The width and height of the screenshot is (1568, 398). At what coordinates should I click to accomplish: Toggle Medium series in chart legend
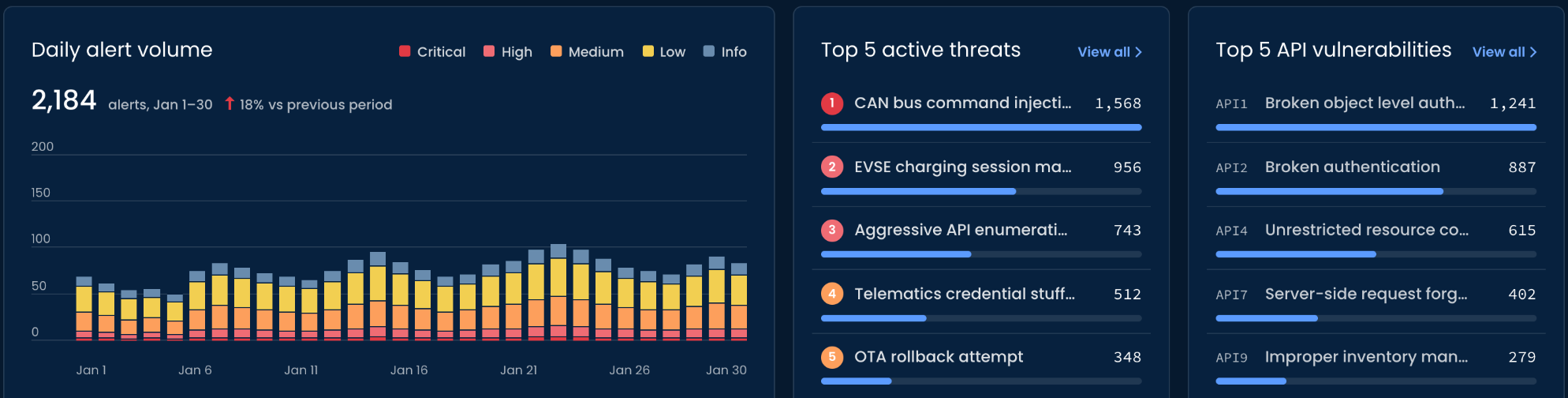point(587,51)
